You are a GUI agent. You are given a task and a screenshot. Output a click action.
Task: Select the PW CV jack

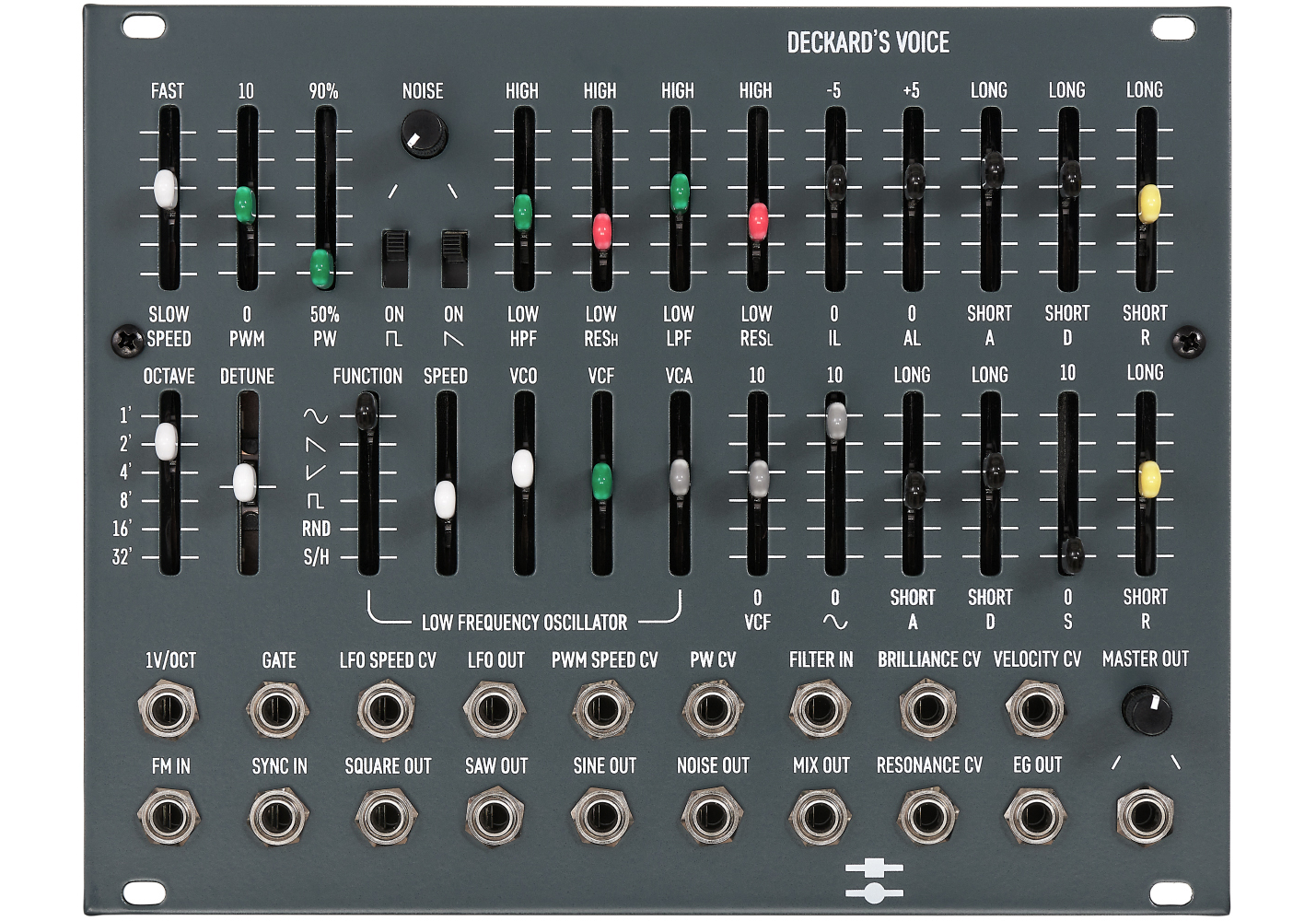pos(712,710)
